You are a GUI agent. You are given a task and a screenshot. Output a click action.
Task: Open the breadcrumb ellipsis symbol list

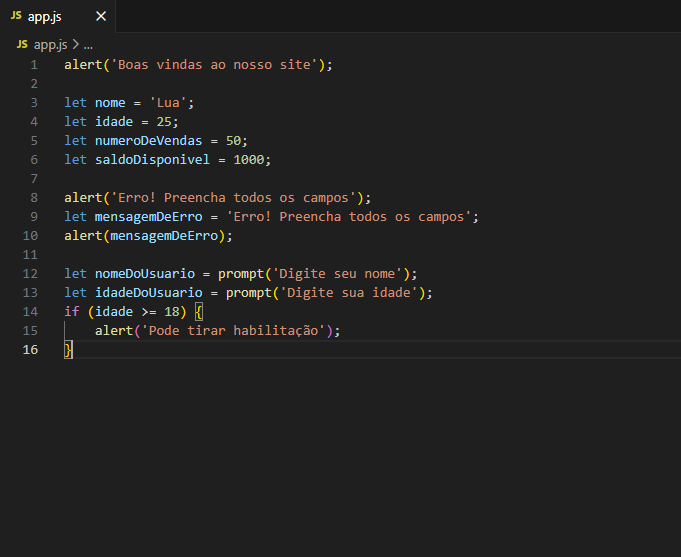87,45
